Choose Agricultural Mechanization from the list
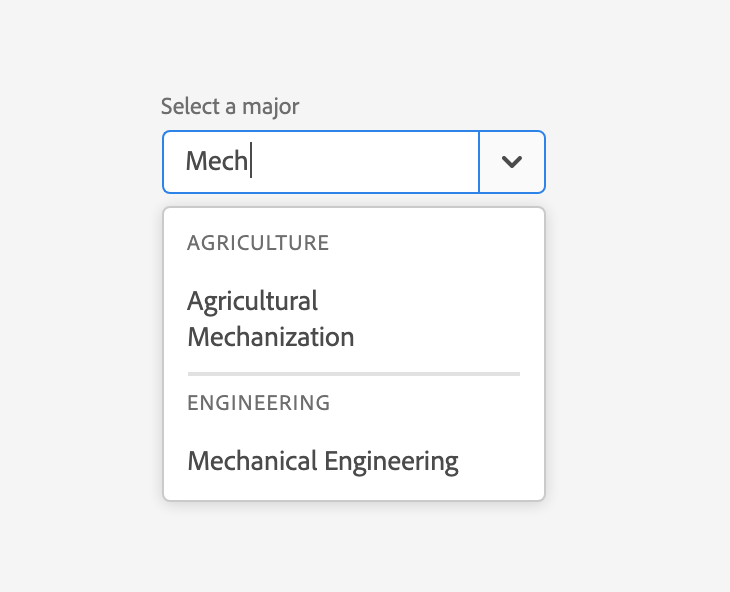 (x=270, y=319)
